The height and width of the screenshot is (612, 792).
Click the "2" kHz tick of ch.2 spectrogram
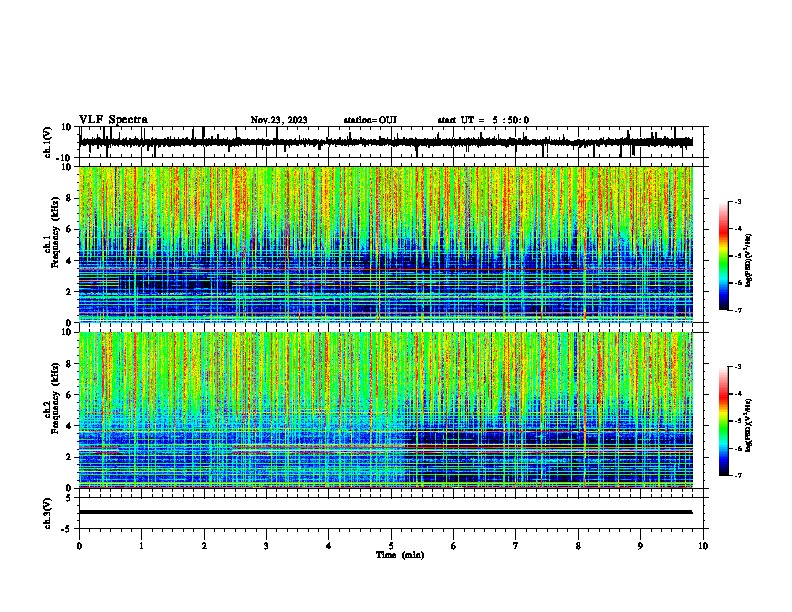click(70, 457)
